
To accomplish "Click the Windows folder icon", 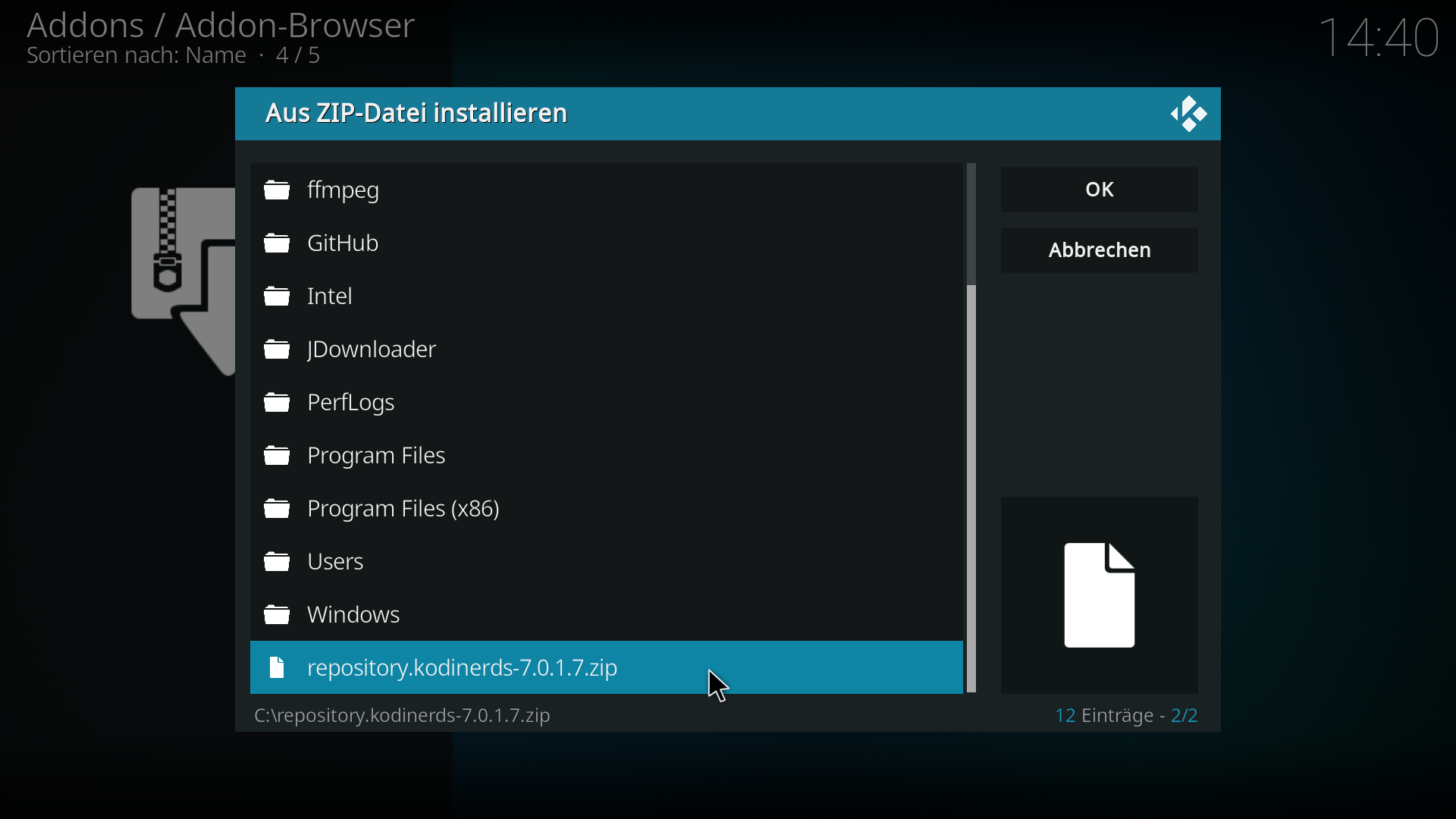I will [277, 615].
